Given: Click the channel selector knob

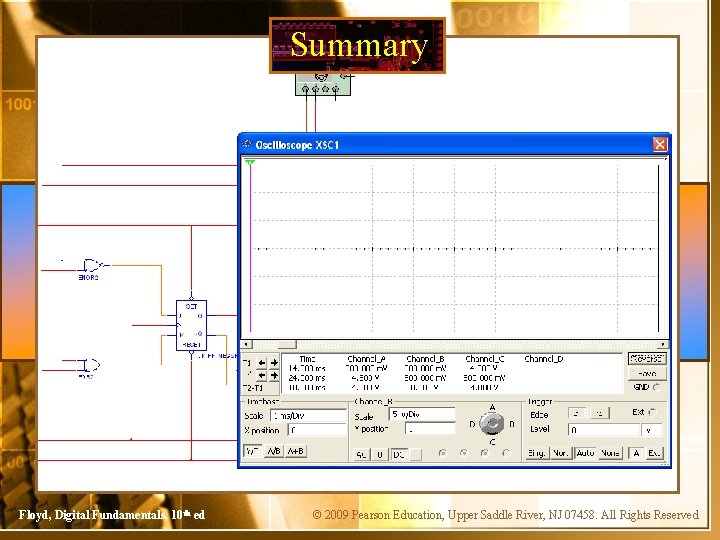Looking at the screenshot, I should pos(491,424).
